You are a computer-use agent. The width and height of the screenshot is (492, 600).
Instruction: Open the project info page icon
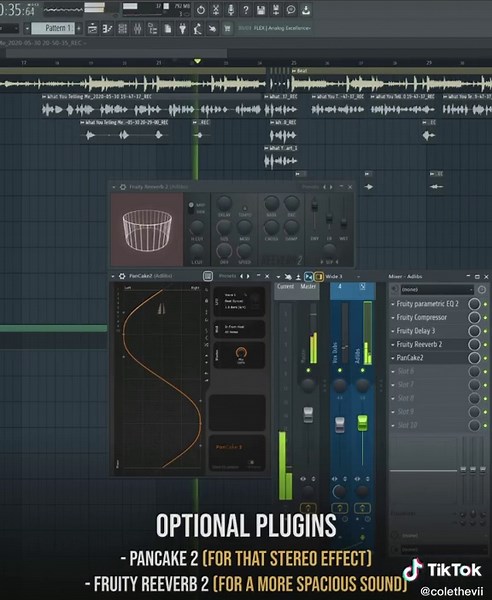(168, 29)
